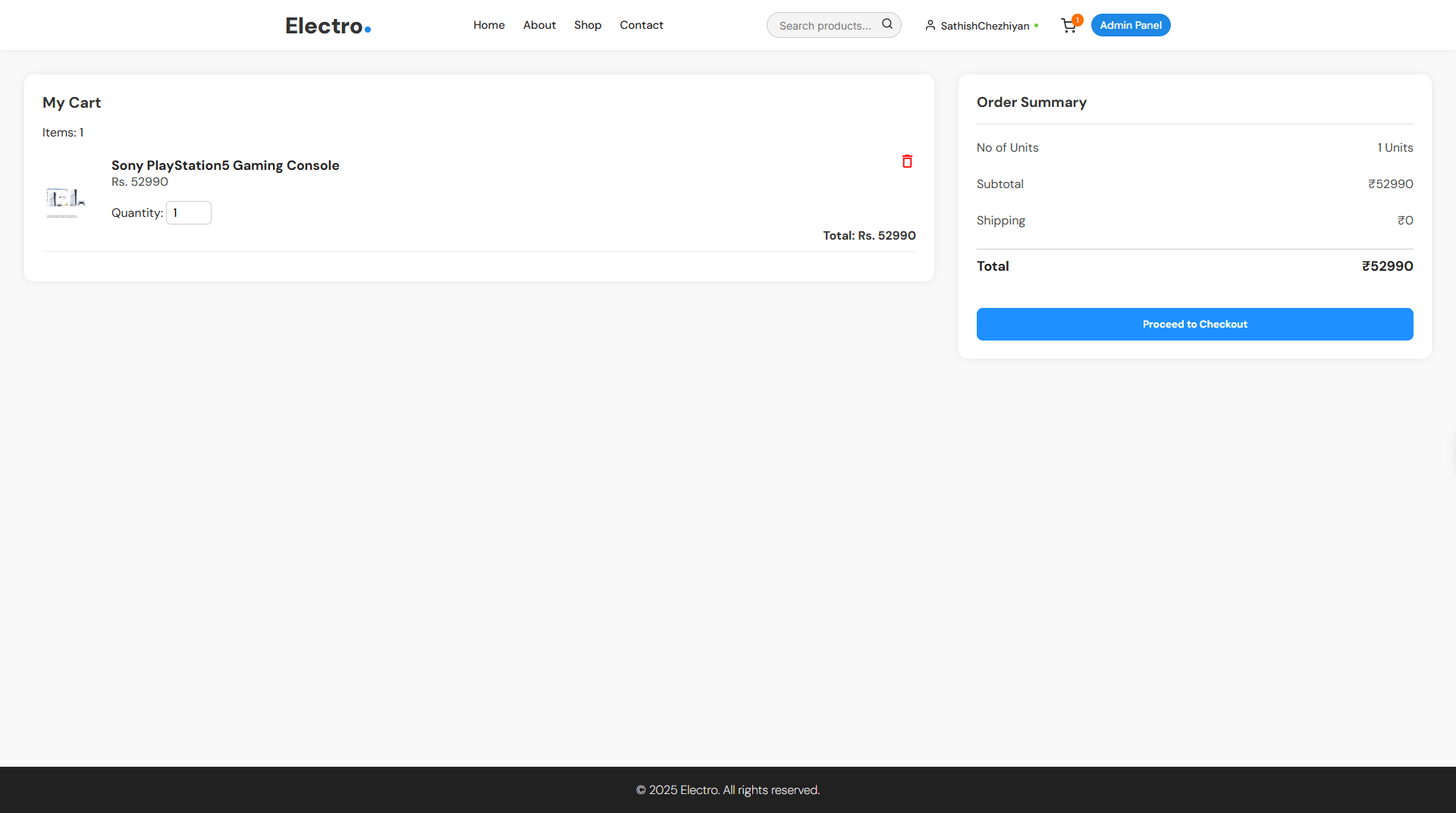The width and height of the screenshot is (1456, 813).
Task: Click the green online status dot
Action: pyautogui.click(x=1037, y=26)
